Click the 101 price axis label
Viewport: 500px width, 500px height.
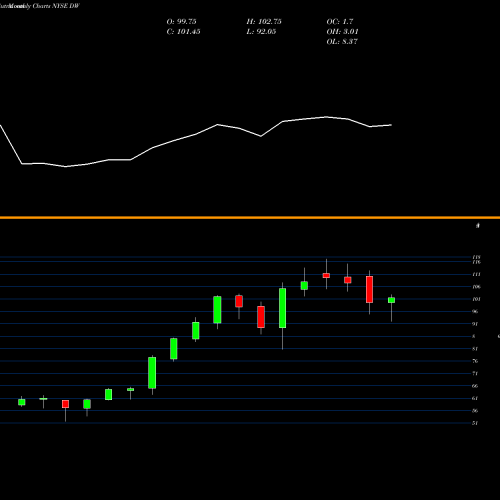476,299
